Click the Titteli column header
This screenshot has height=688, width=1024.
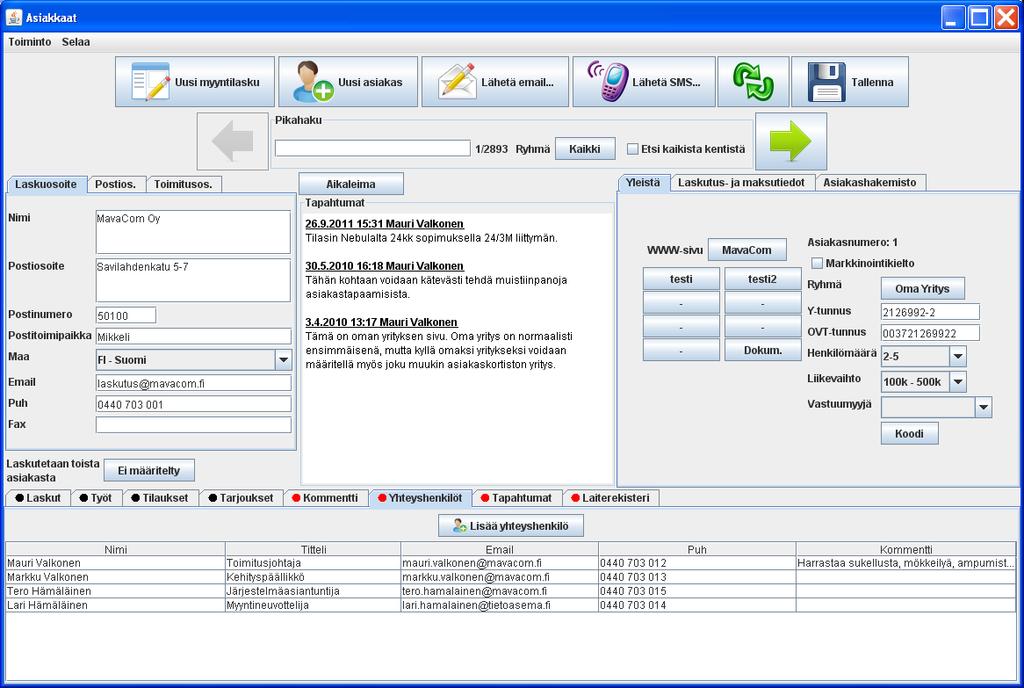click(313, 549)
